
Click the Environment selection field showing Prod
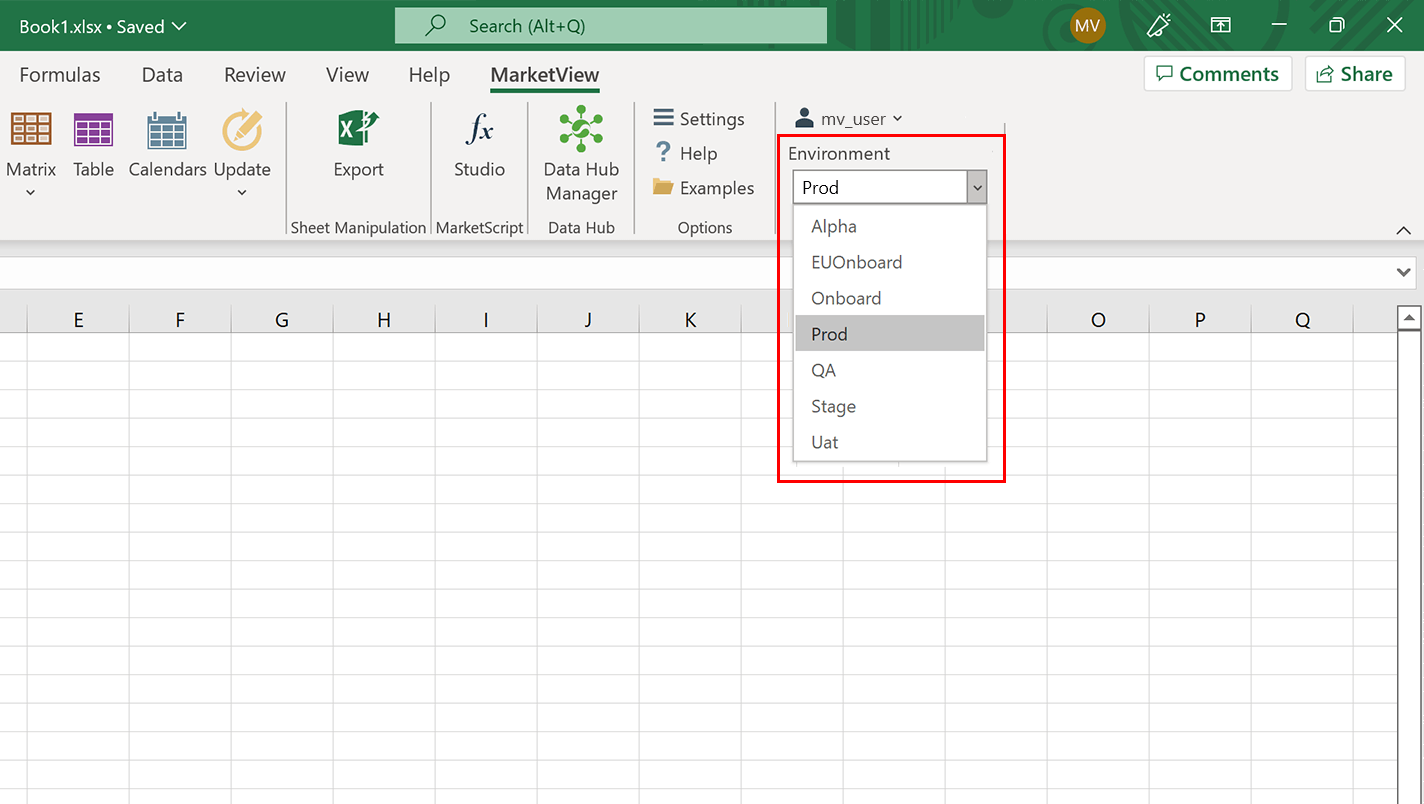(880, 187)
